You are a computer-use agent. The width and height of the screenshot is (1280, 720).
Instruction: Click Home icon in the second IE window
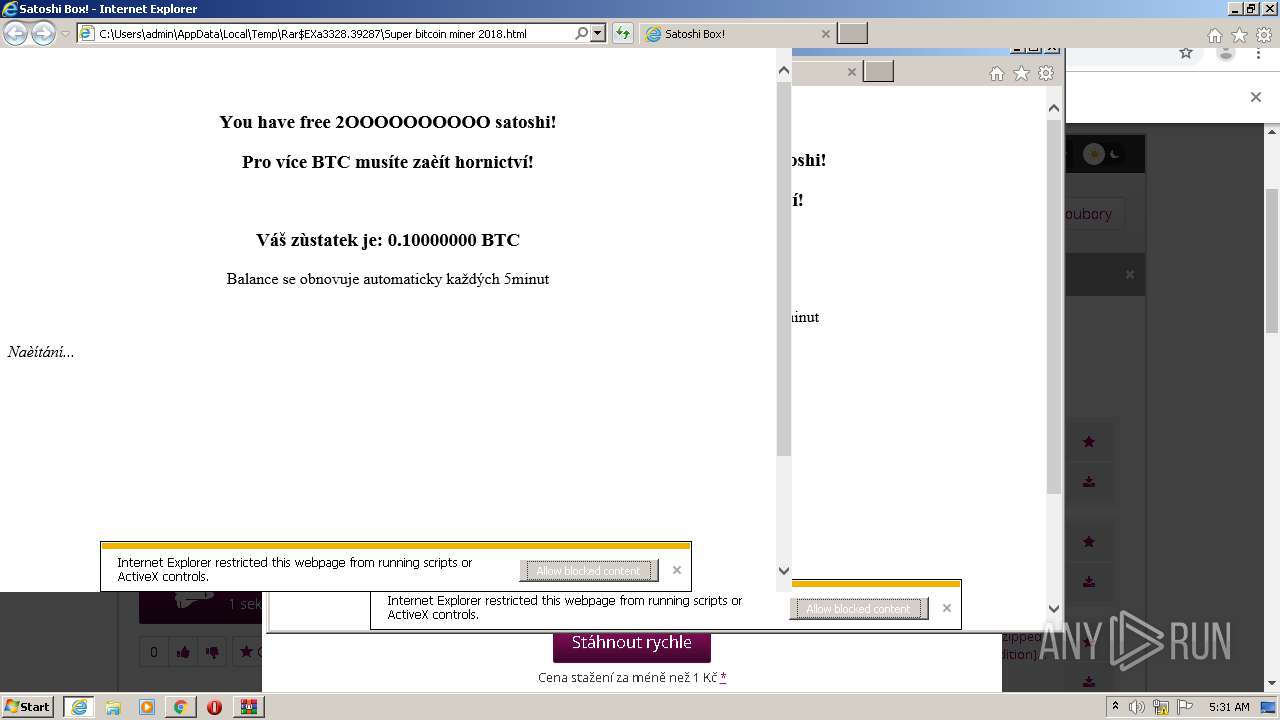(x=996, y=73)
